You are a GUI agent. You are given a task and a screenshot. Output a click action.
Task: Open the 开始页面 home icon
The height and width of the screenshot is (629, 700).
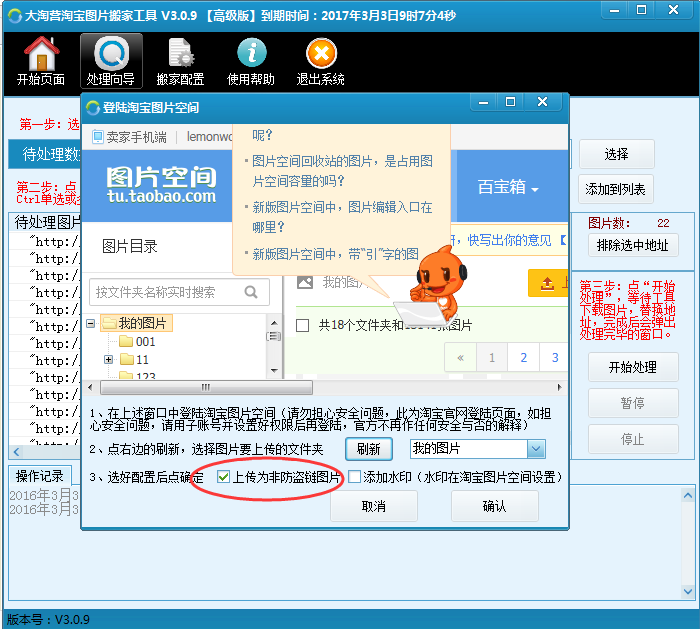click(x=41, y=61)
